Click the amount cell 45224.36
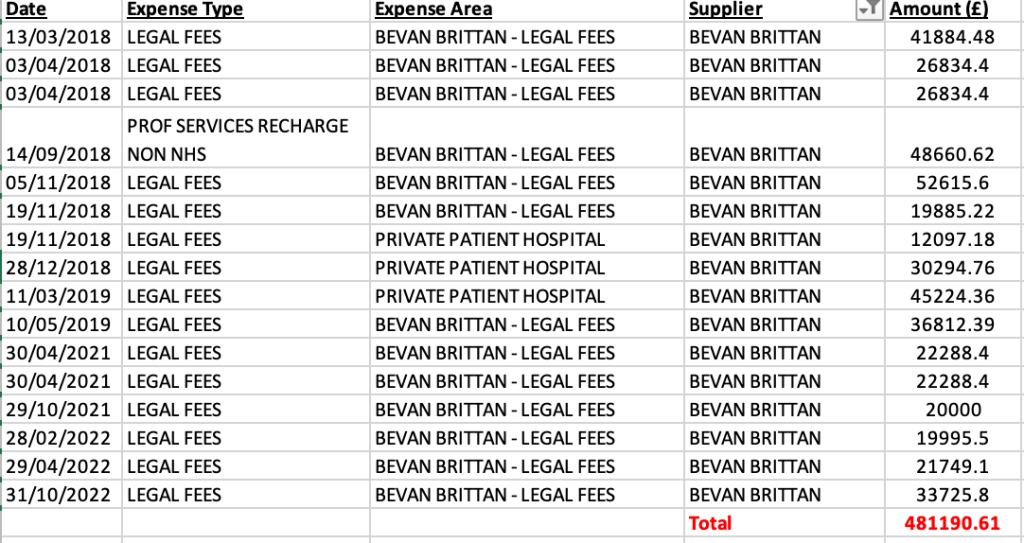1024x543 pixels. (954, 296)
